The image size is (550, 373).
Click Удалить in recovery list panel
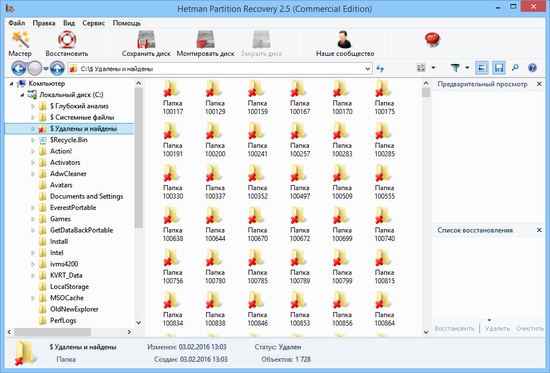(x=497, y=328)
